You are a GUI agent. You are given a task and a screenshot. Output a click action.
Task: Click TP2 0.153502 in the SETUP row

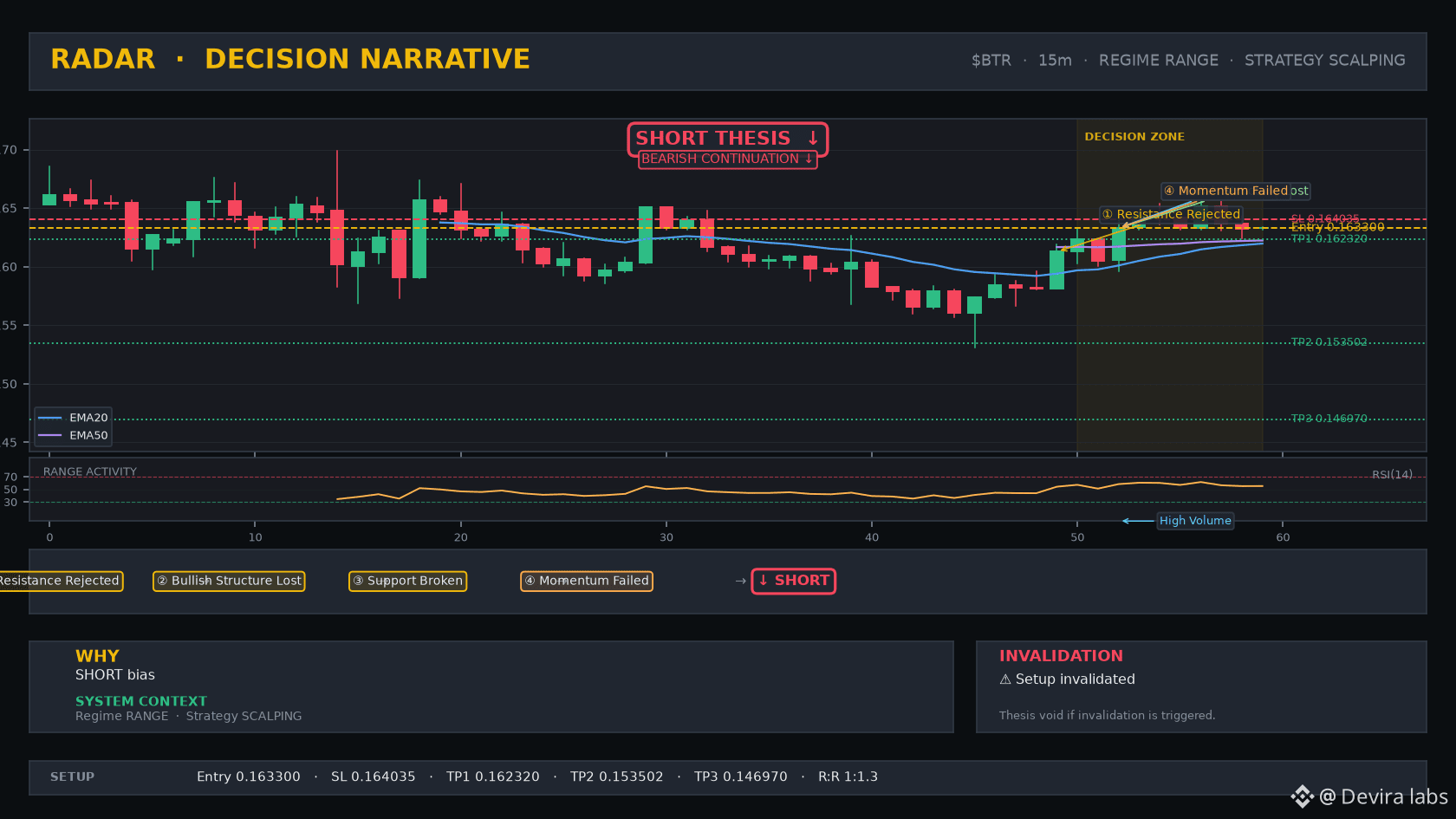pyautogui.click(x=617, y=777)
